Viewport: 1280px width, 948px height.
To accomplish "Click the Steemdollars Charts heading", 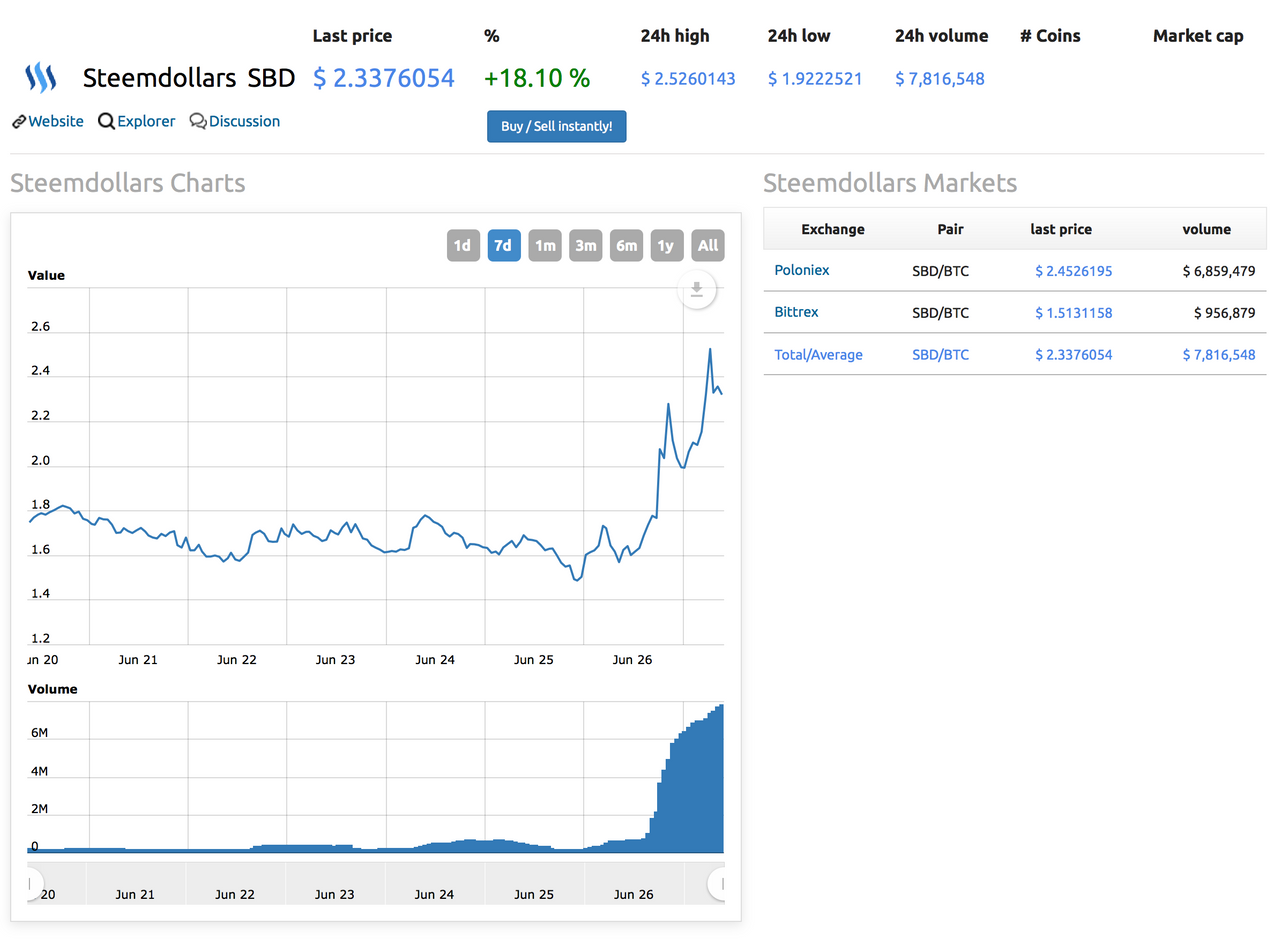I will 128,183.
